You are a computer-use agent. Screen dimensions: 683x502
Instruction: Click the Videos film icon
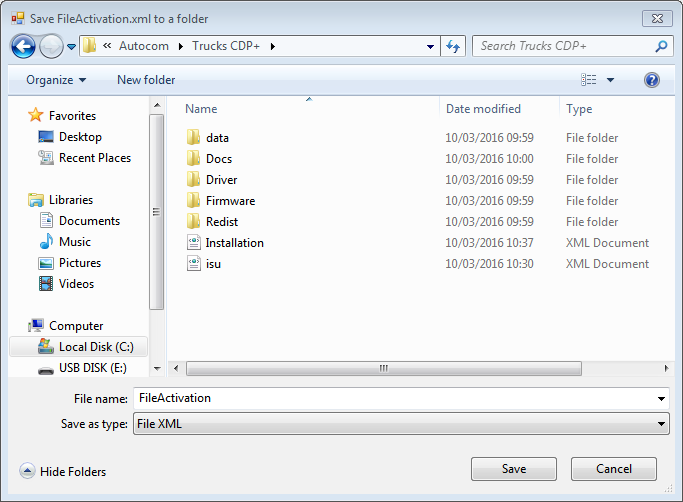pyautogui.click(x=46, y=284)
